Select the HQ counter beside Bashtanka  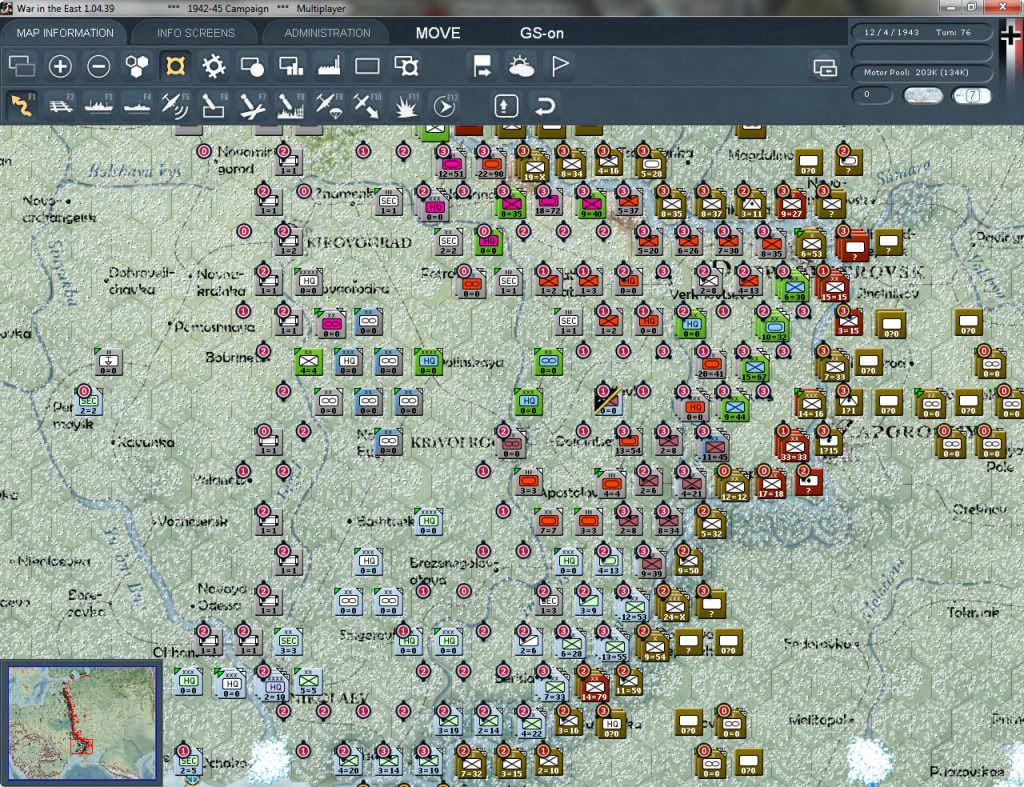[x=428, y=521]
